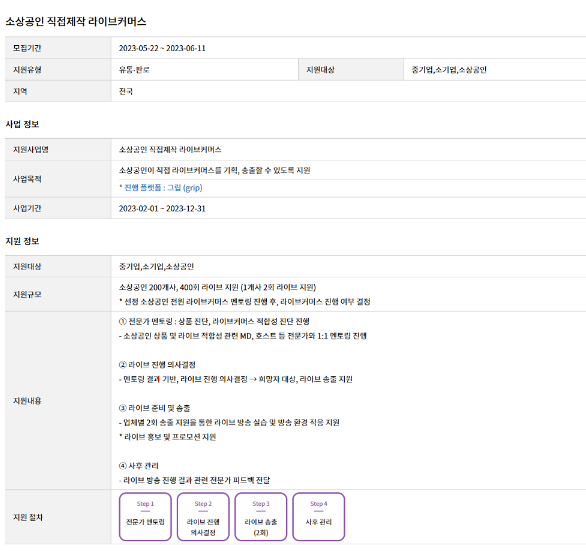The image size is (586, 555).
Task: Select the 전국 region value
Action: (126, 91)
